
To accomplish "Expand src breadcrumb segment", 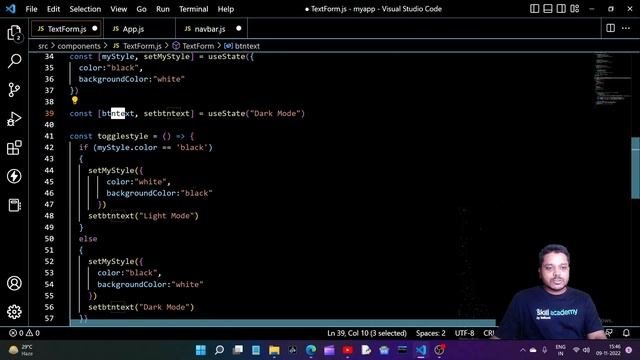I will (43, 46).
